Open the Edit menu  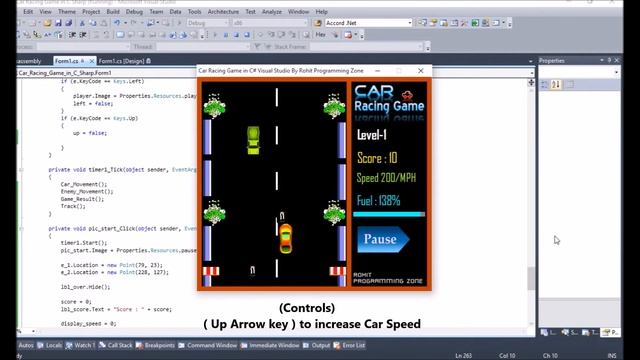[x=28, y=11]
